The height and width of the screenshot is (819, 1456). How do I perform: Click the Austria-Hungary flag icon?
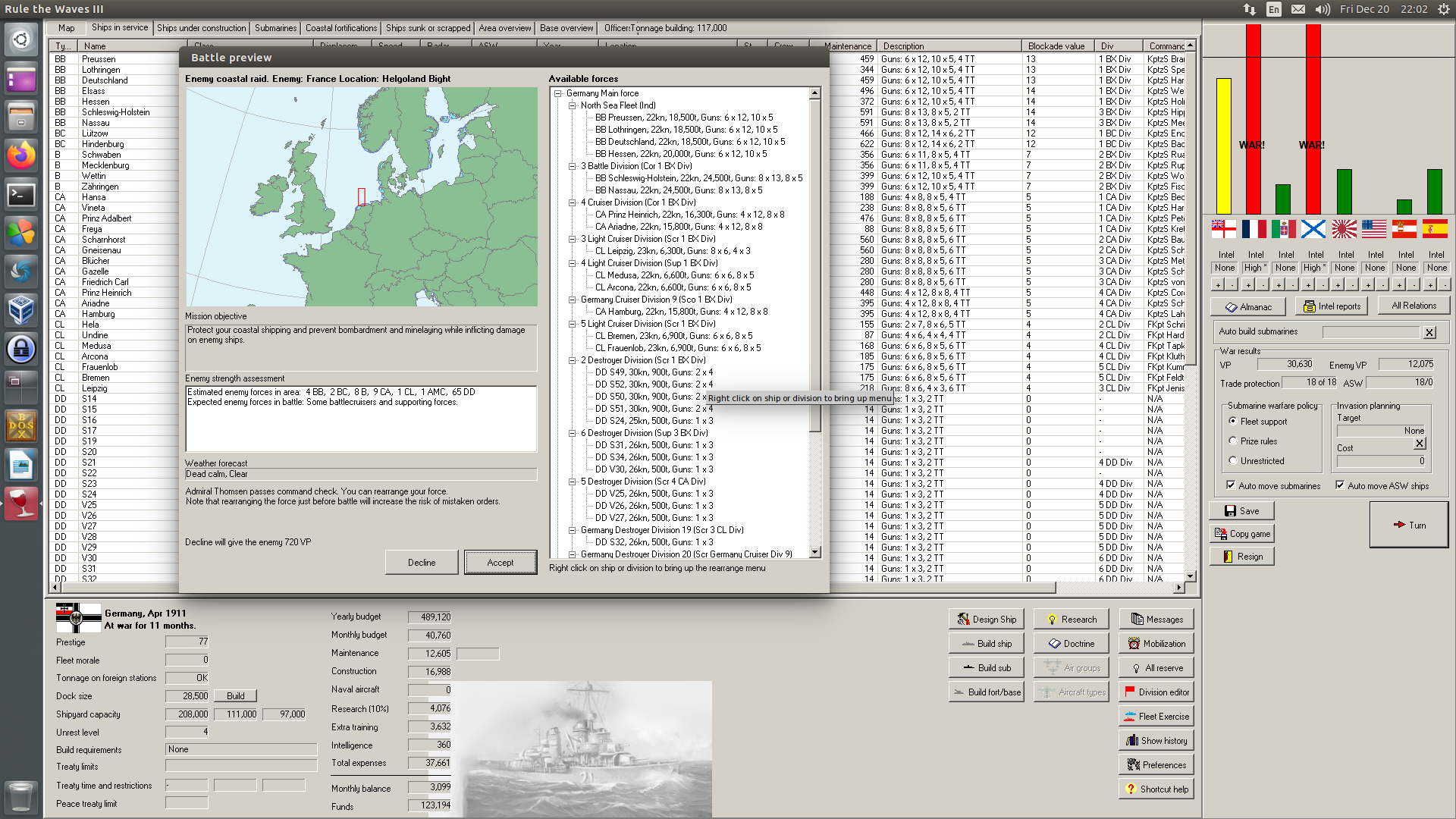pos(1404,228)
